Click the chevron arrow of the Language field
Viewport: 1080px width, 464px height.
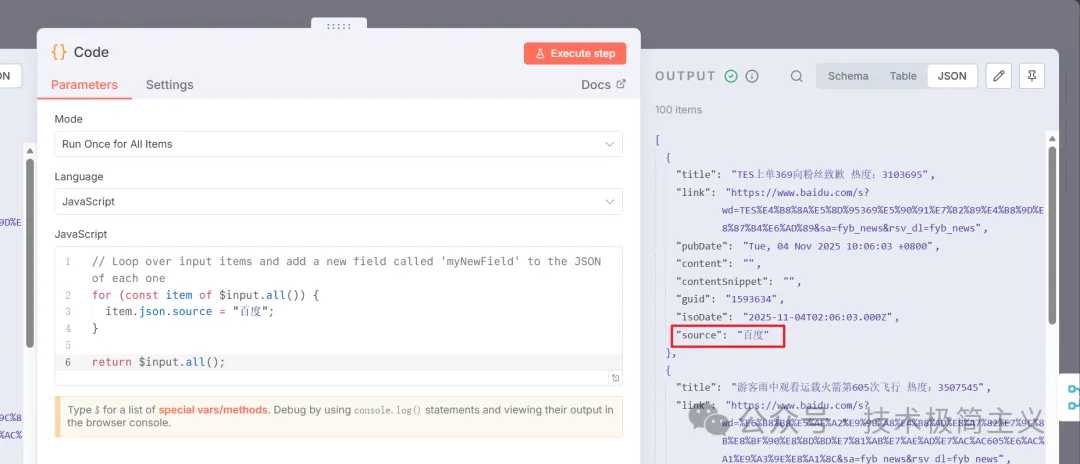pyautogui.click(x=609, y=202)
